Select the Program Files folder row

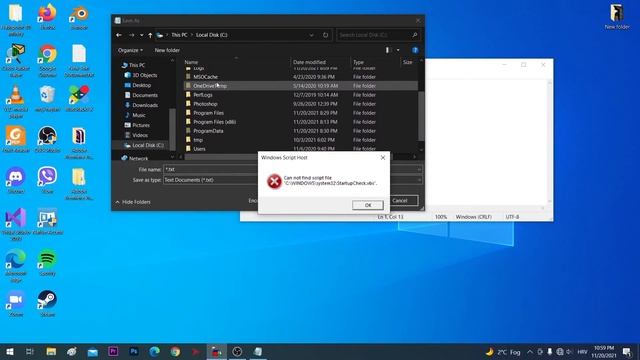[x=300, y=113]
